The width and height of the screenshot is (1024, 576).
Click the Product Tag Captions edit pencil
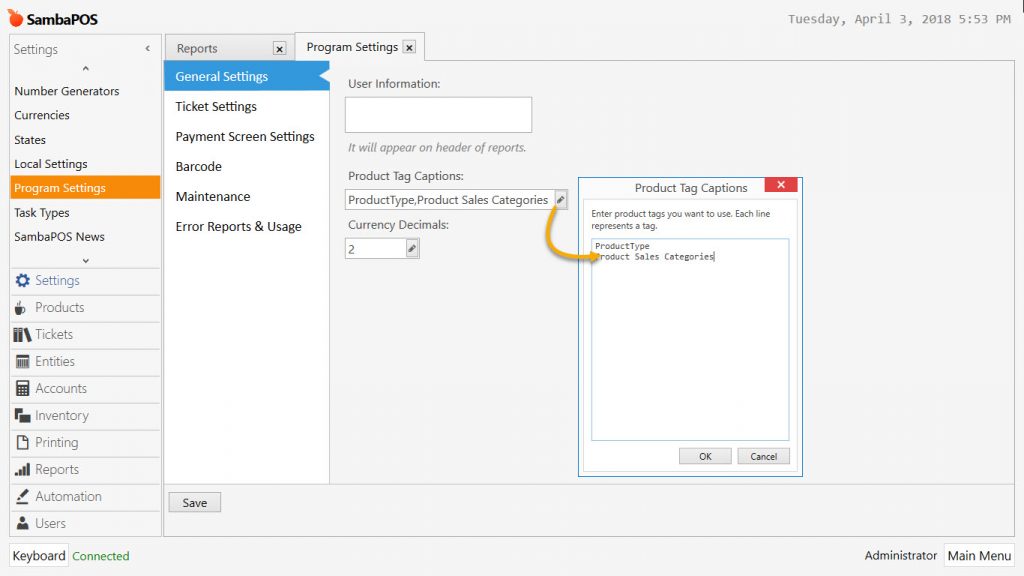(560, 199)
